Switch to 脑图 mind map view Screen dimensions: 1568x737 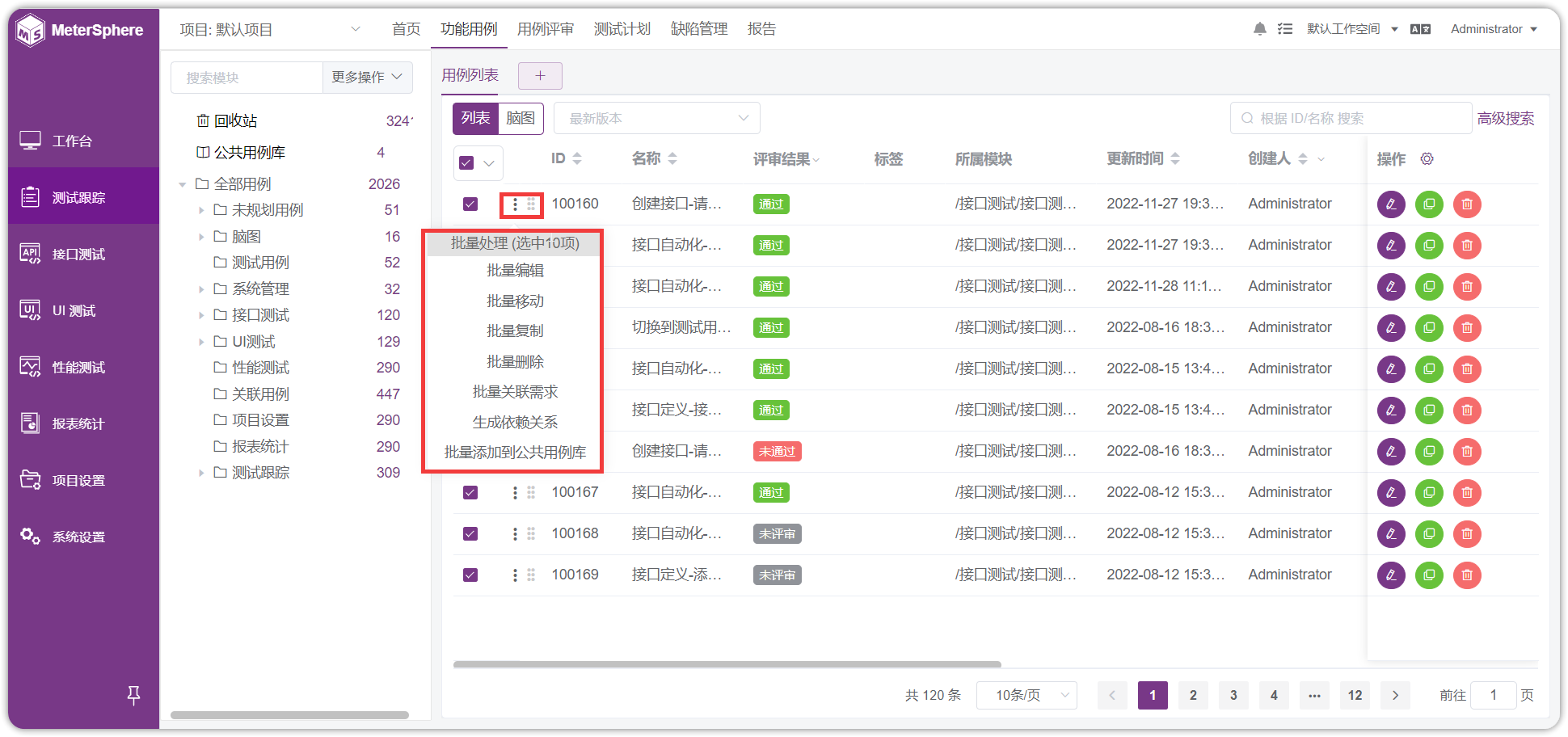(x=521, y=118)
